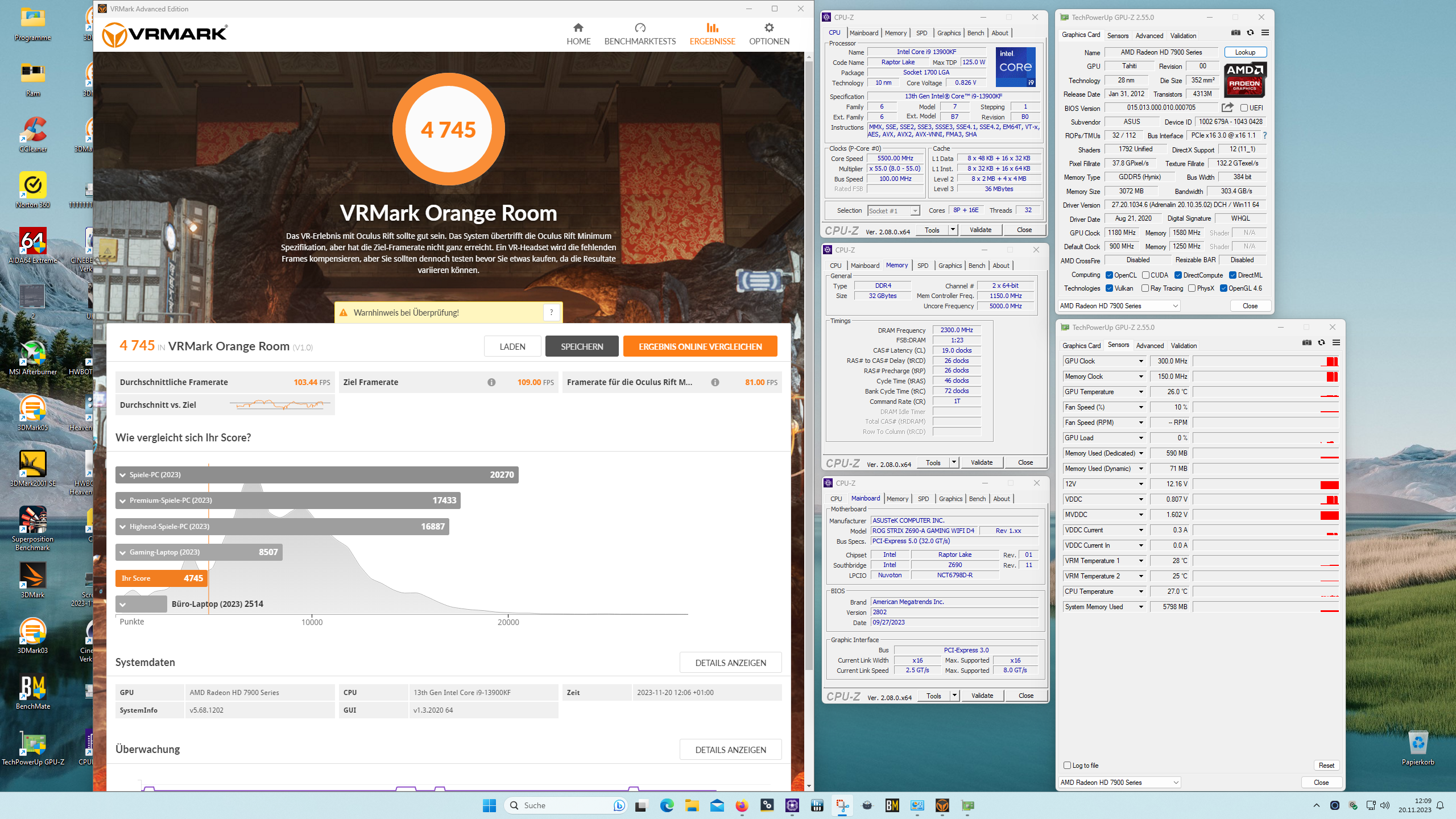
Task: Expand Highend-Spiele-PC (2023) row
Action: pos(282,527)
